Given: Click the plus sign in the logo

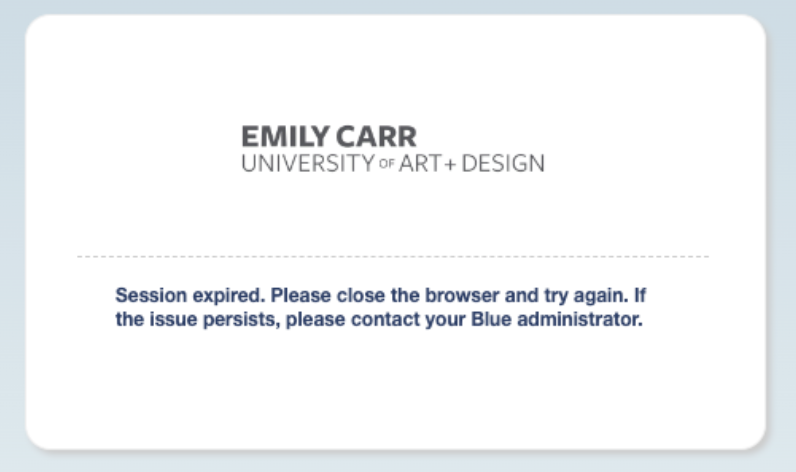Looking at the screenshot, I should click(450, 164).
